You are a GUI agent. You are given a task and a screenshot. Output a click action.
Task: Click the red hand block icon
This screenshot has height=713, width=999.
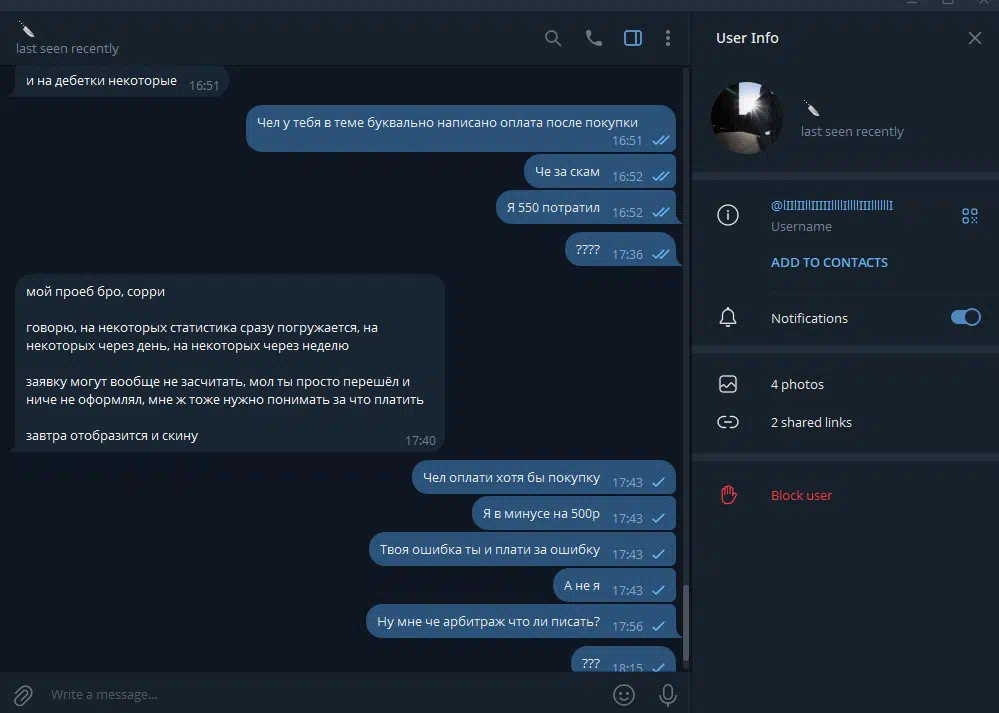click(x=728, y=495)
